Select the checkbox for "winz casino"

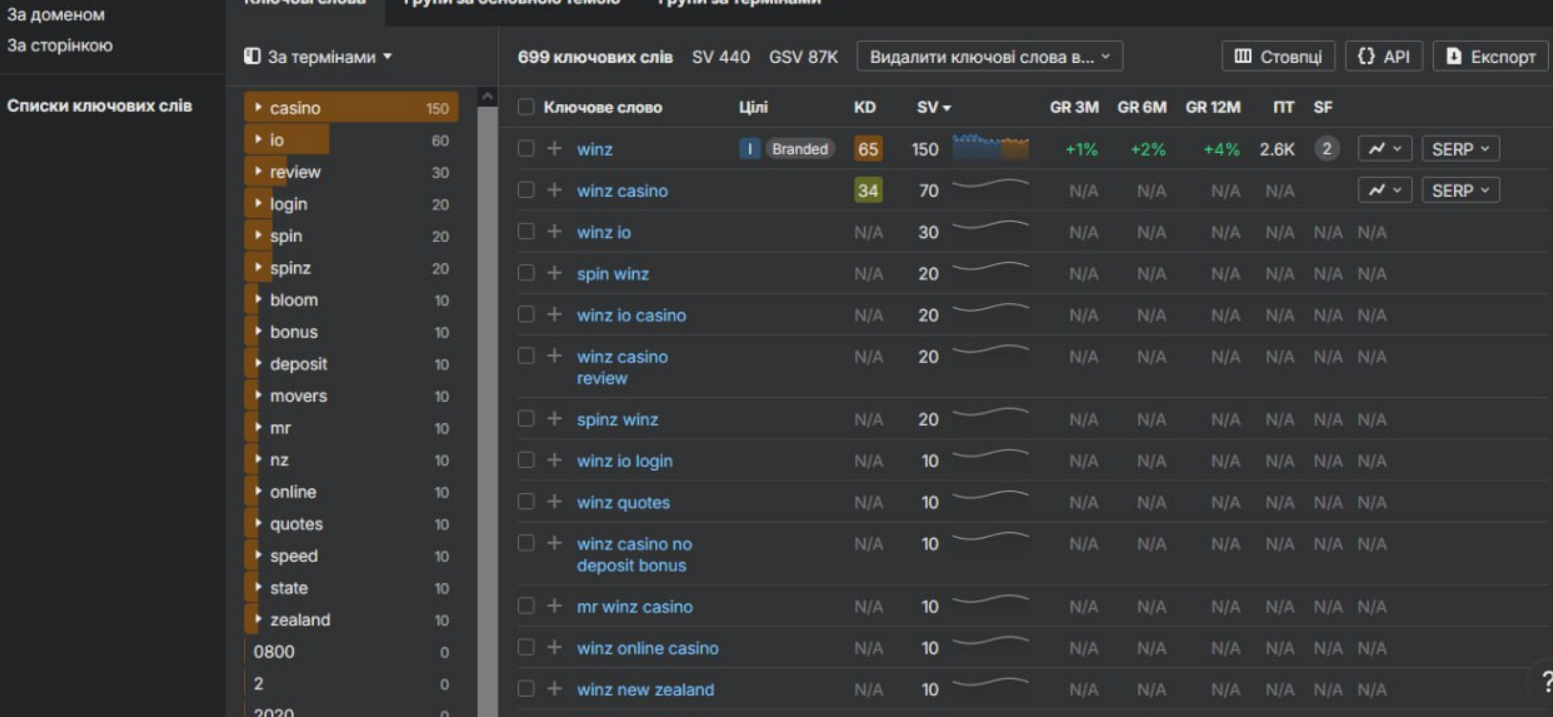click(x=526, y=190)
